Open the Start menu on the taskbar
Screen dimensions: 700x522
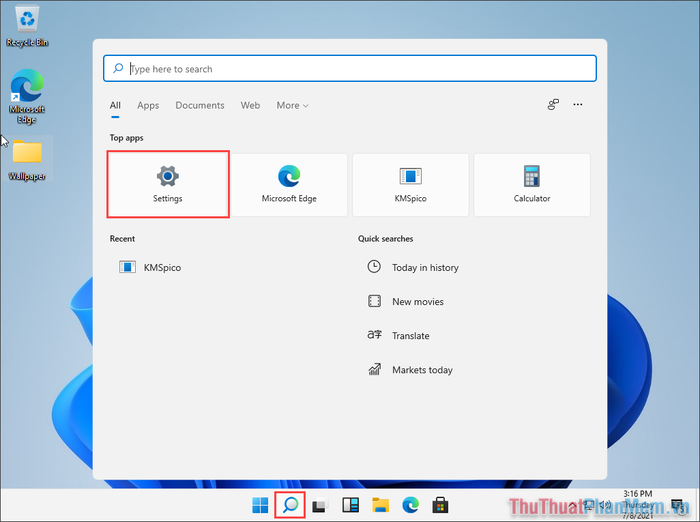pyautogui.click(x=260, y=505)
